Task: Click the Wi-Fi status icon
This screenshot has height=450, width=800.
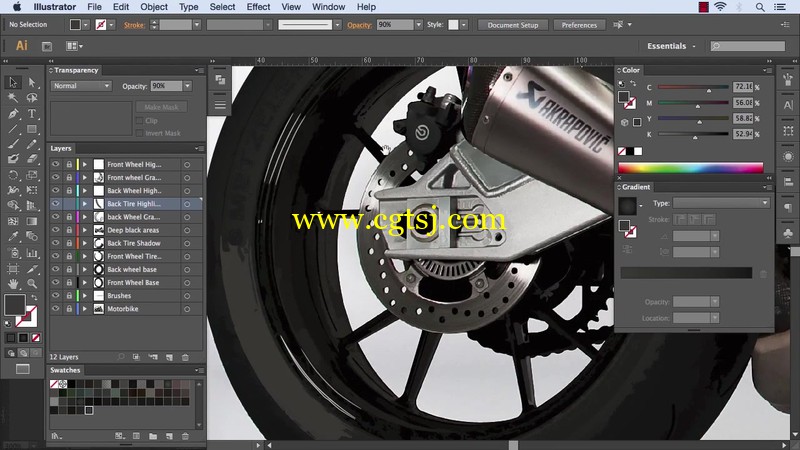Action: [x=720, y=7]
